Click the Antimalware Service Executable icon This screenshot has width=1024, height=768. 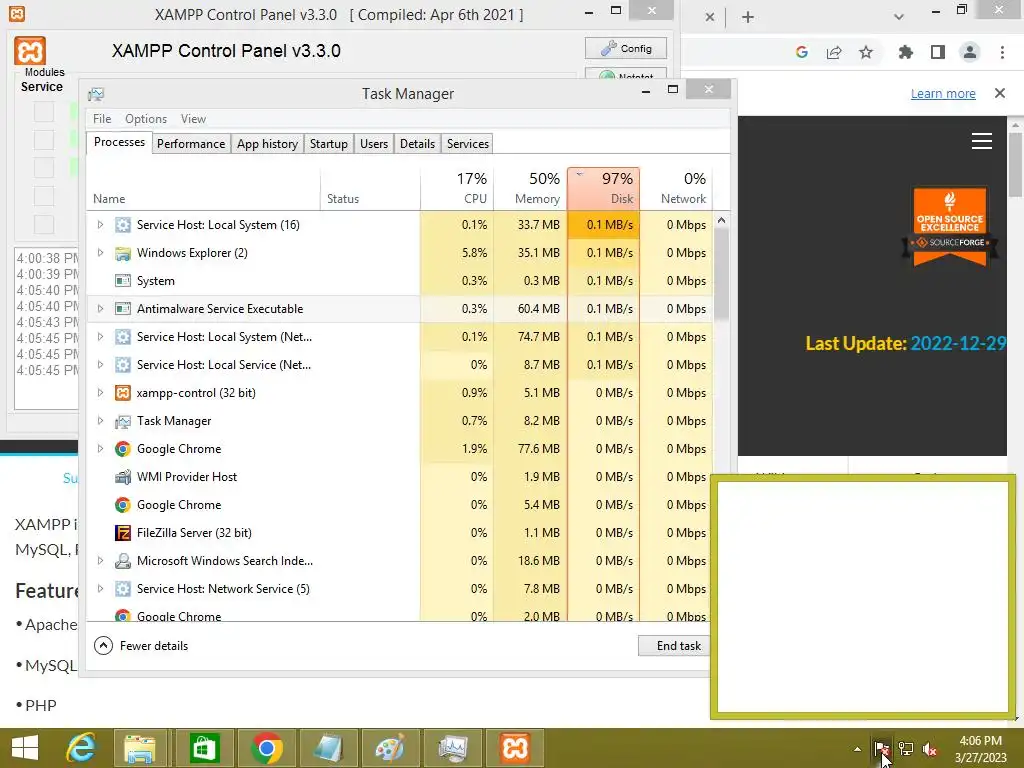(x=123, y=309)
